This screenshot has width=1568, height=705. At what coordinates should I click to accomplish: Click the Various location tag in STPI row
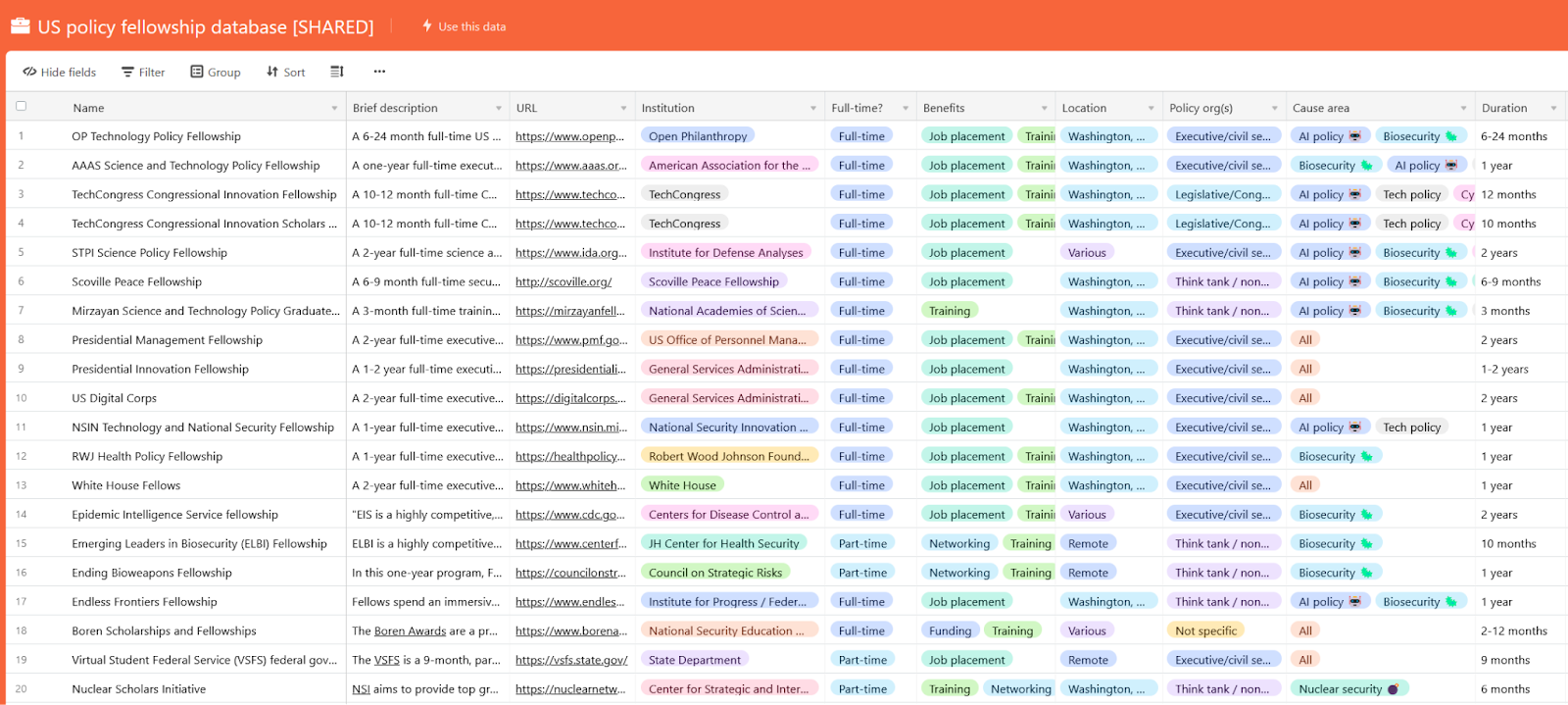coord(1087,252)
